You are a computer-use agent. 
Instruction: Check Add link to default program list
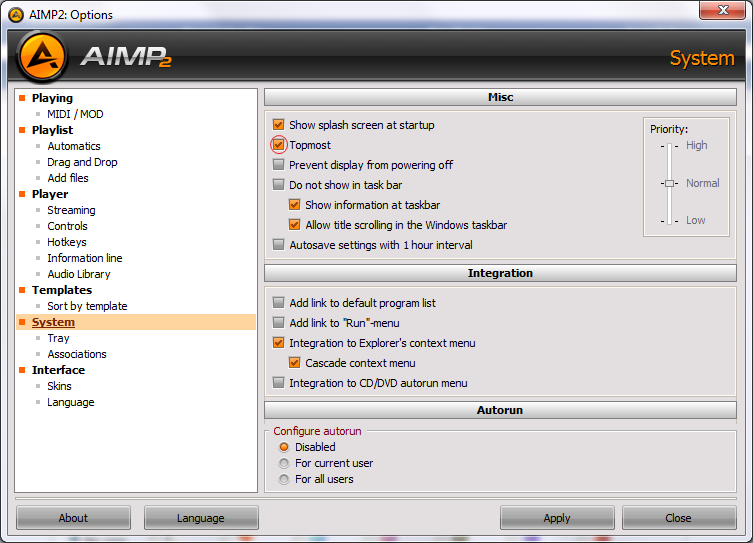coord(279,302)
